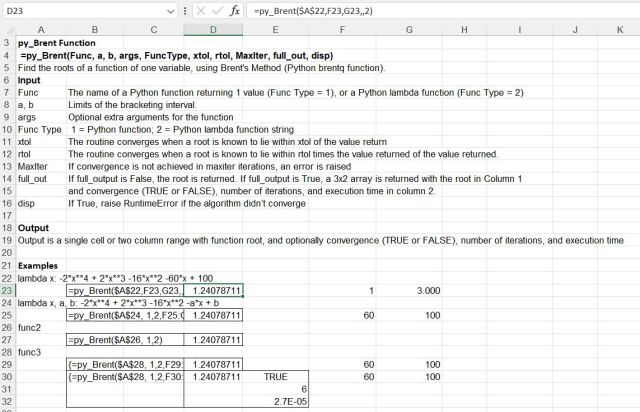The height and width of the screenshot is (412, 640).
Task: Click cell containing TRUE in row 30
Action: 277,378
